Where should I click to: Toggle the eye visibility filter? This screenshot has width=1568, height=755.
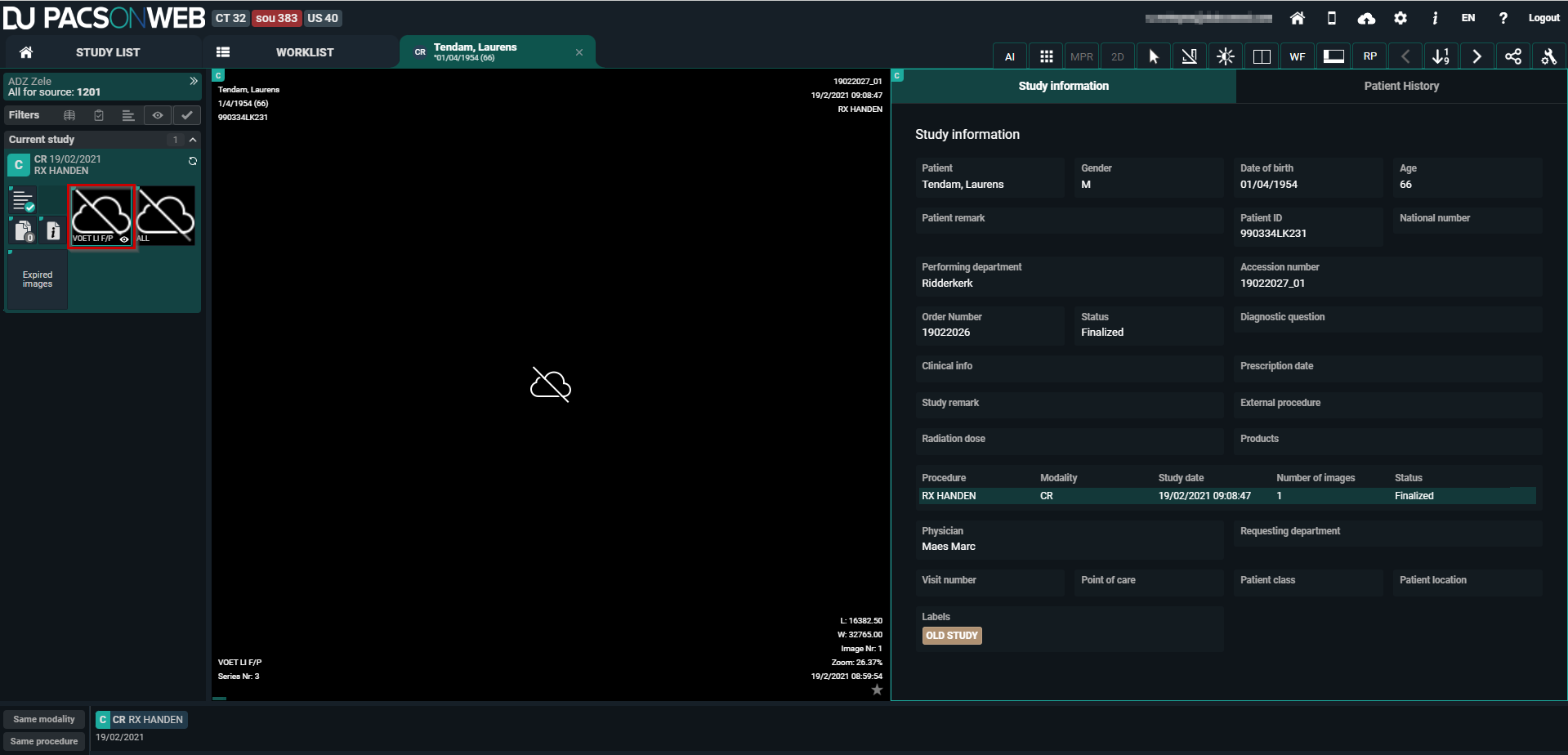tap(158, 115)
